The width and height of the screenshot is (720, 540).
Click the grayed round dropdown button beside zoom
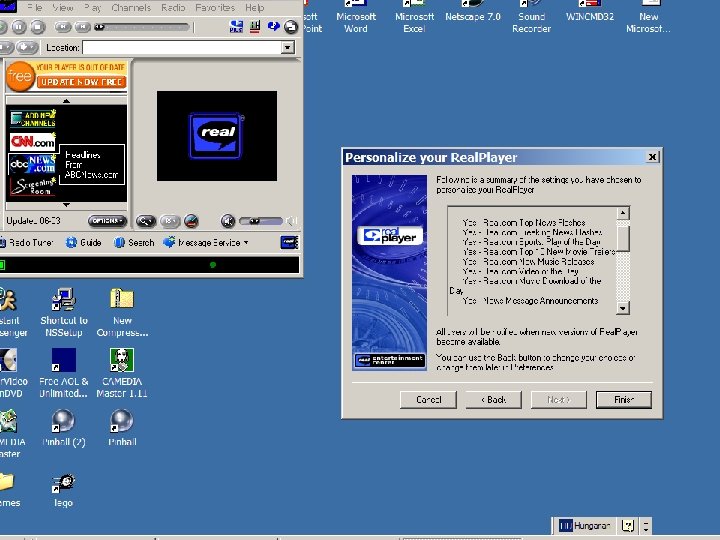(x=170, y=221)
